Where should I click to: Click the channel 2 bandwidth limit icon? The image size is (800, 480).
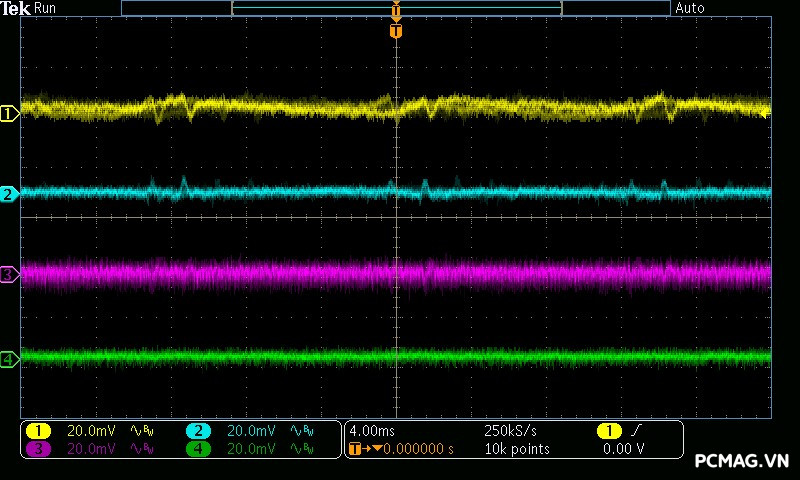300,431
